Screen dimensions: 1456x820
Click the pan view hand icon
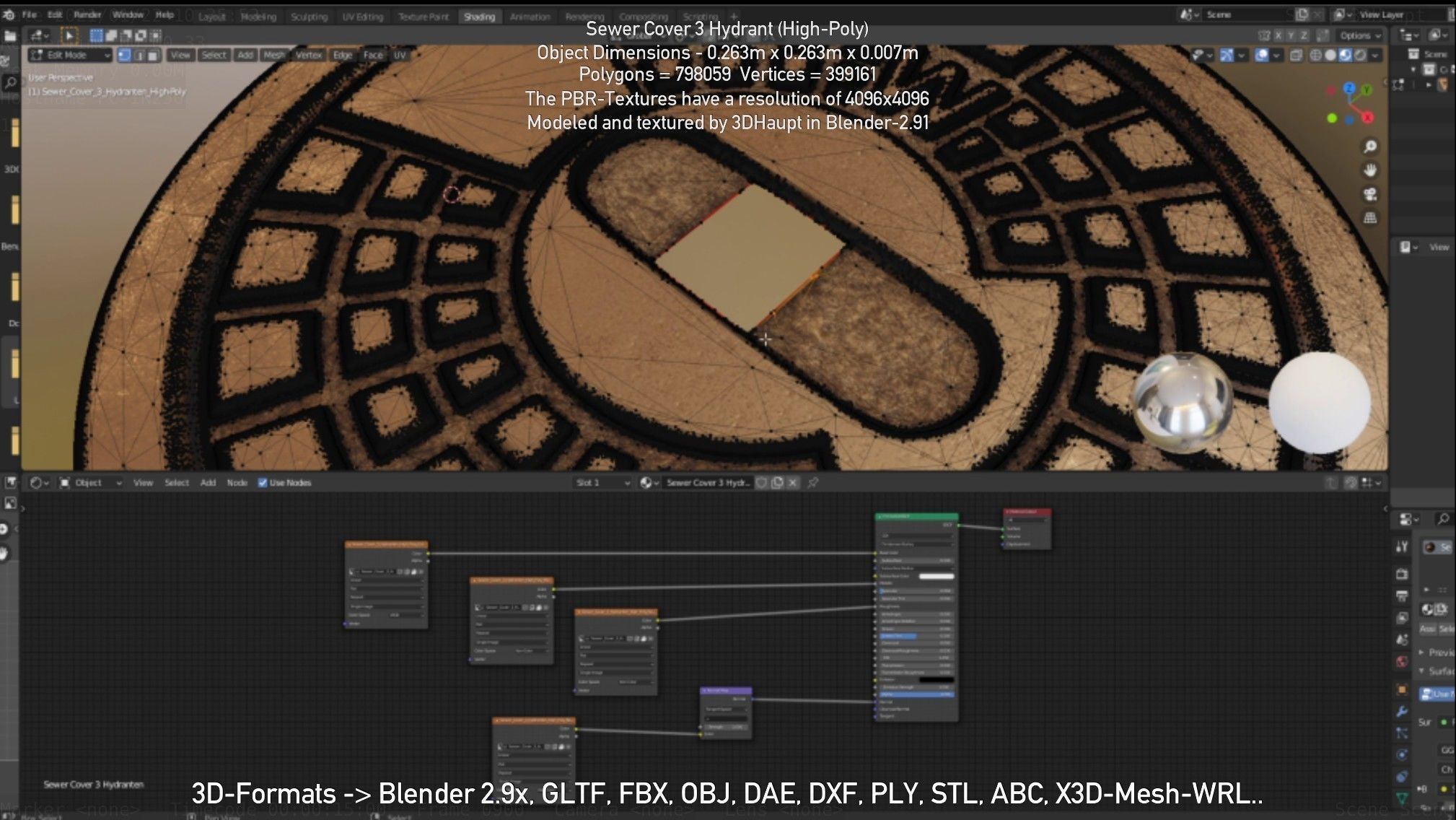[1370, 170]
